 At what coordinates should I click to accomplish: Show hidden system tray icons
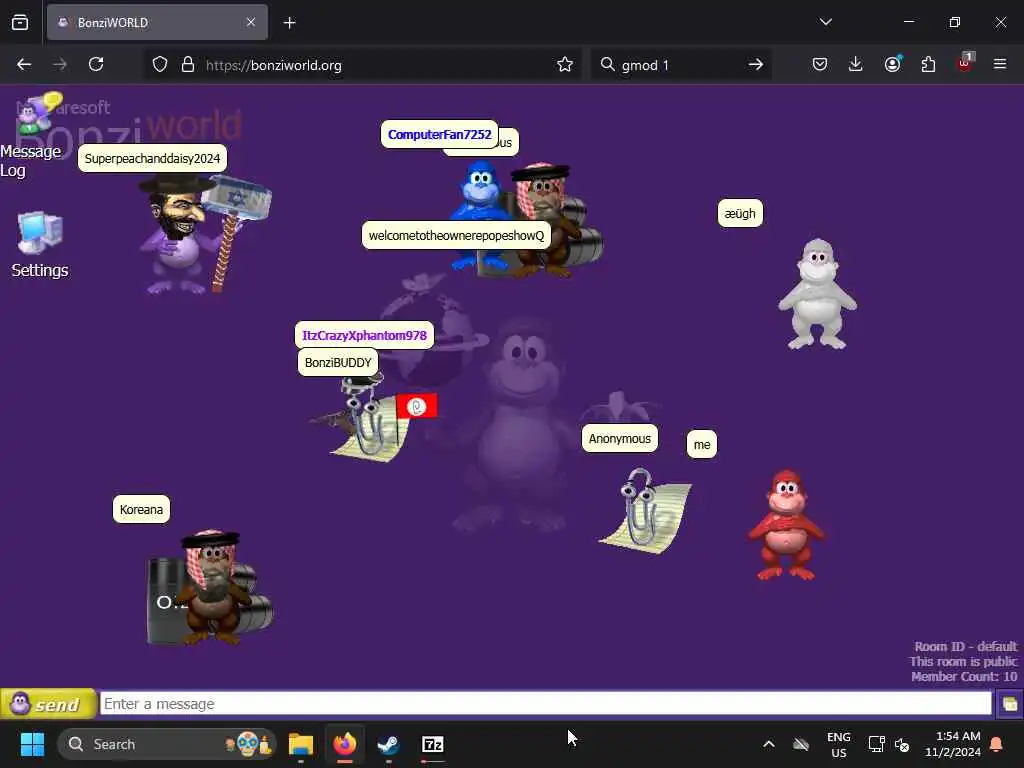click(x=769, y=744)
